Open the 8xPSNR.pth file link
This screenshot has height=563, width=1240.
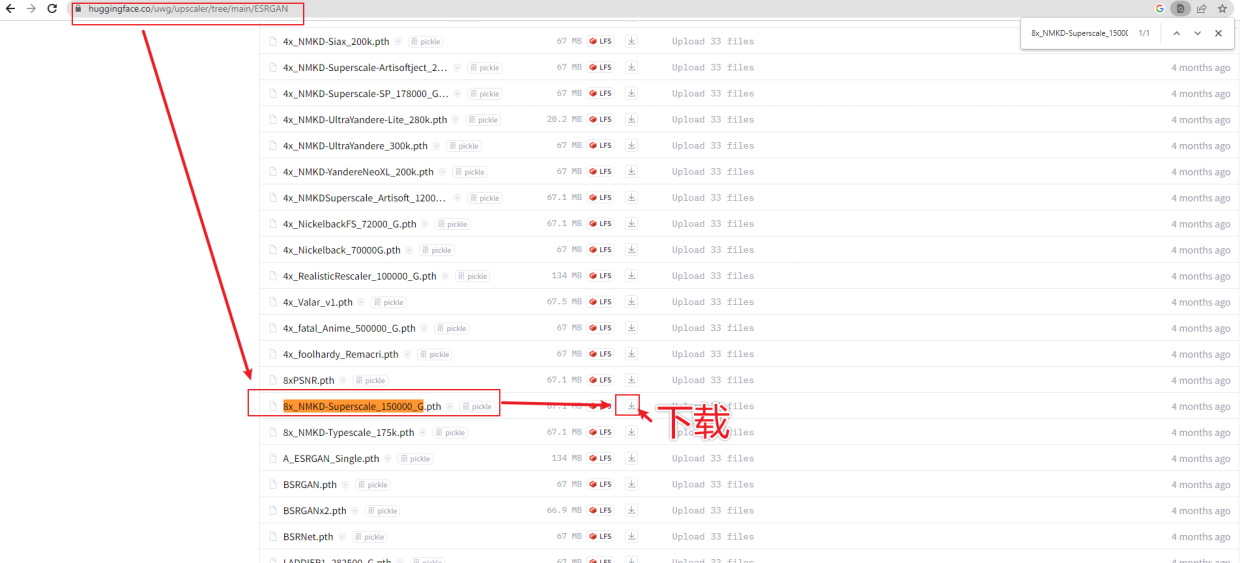[x=309, y=380]
